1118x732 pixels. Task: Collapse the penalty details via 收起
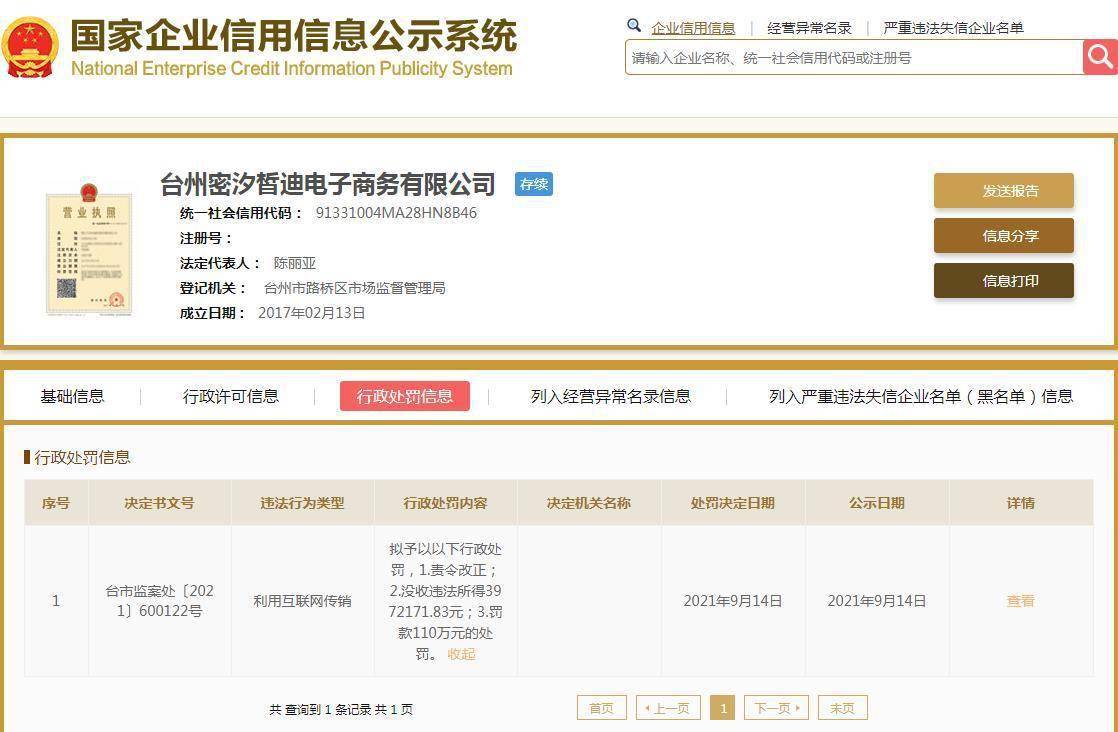461,654
